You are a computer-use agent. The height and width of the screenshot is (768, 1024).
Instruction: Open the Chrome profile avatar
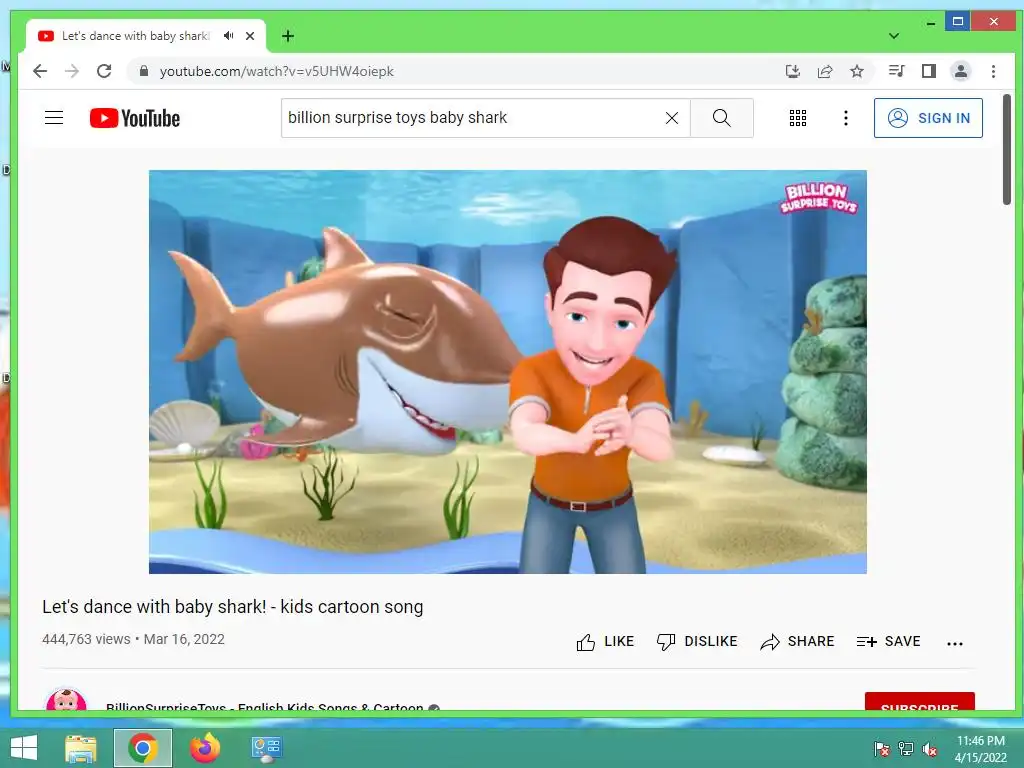tap(961, 71)
